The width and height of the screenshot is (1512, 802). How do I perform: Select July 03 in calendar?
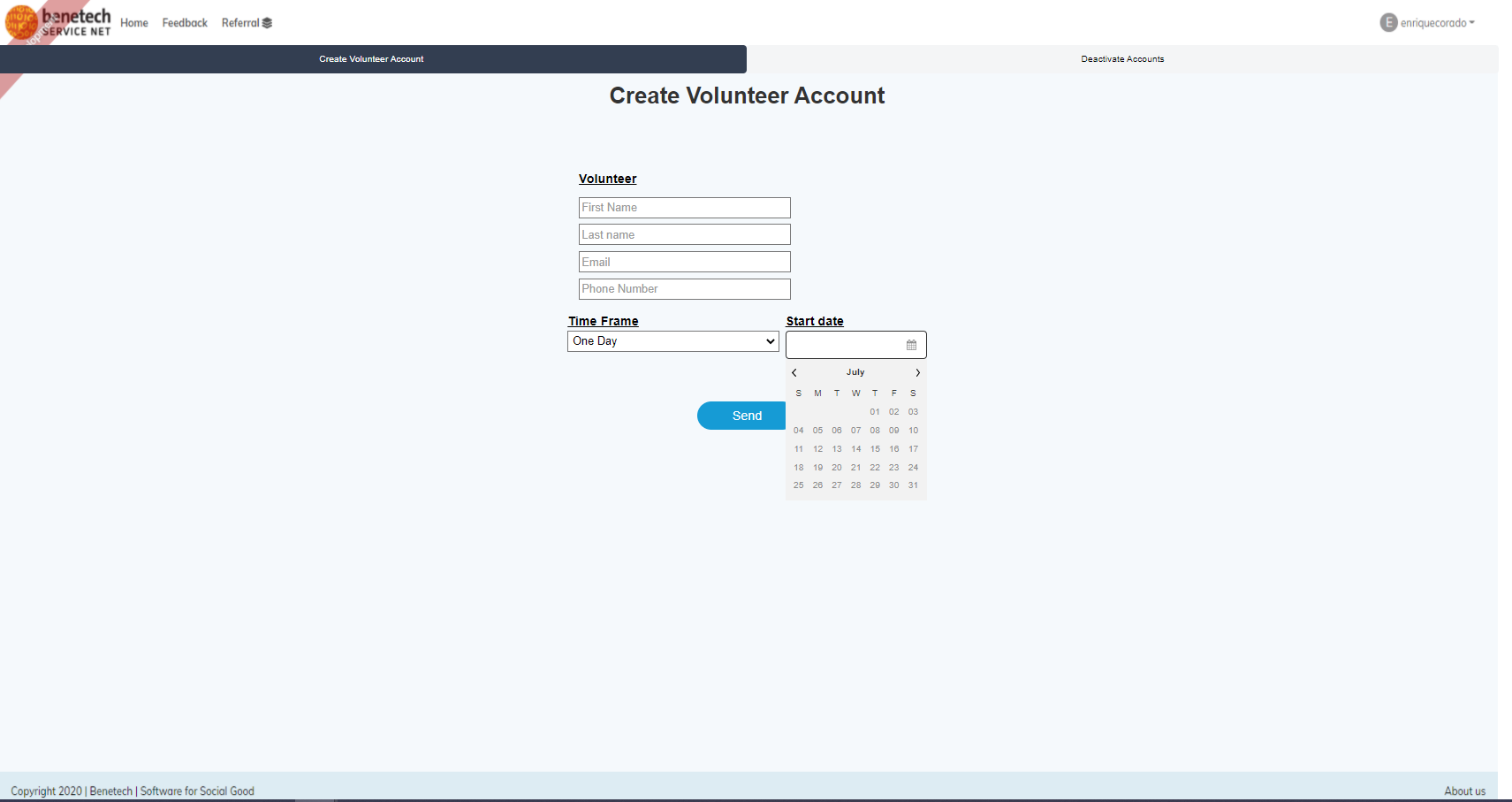click(914, 412)
